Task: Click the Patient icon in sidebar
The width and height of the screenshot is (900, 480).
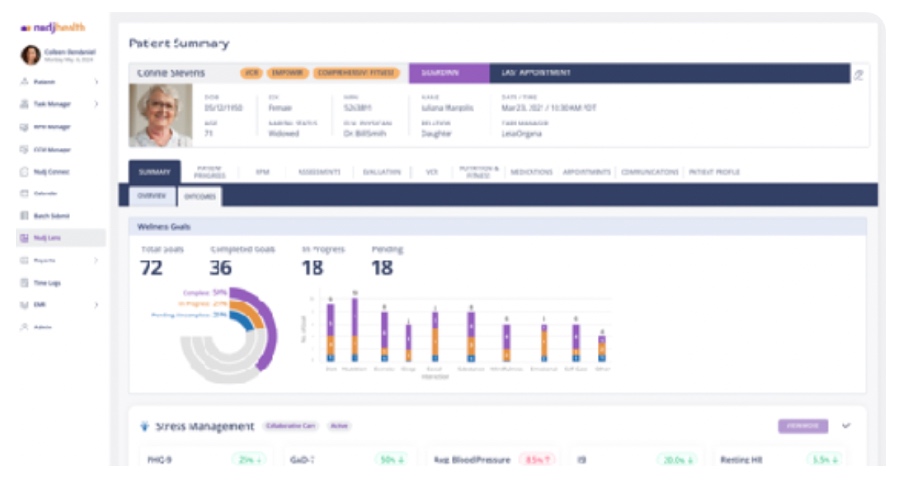Action: tap(23, 81)
